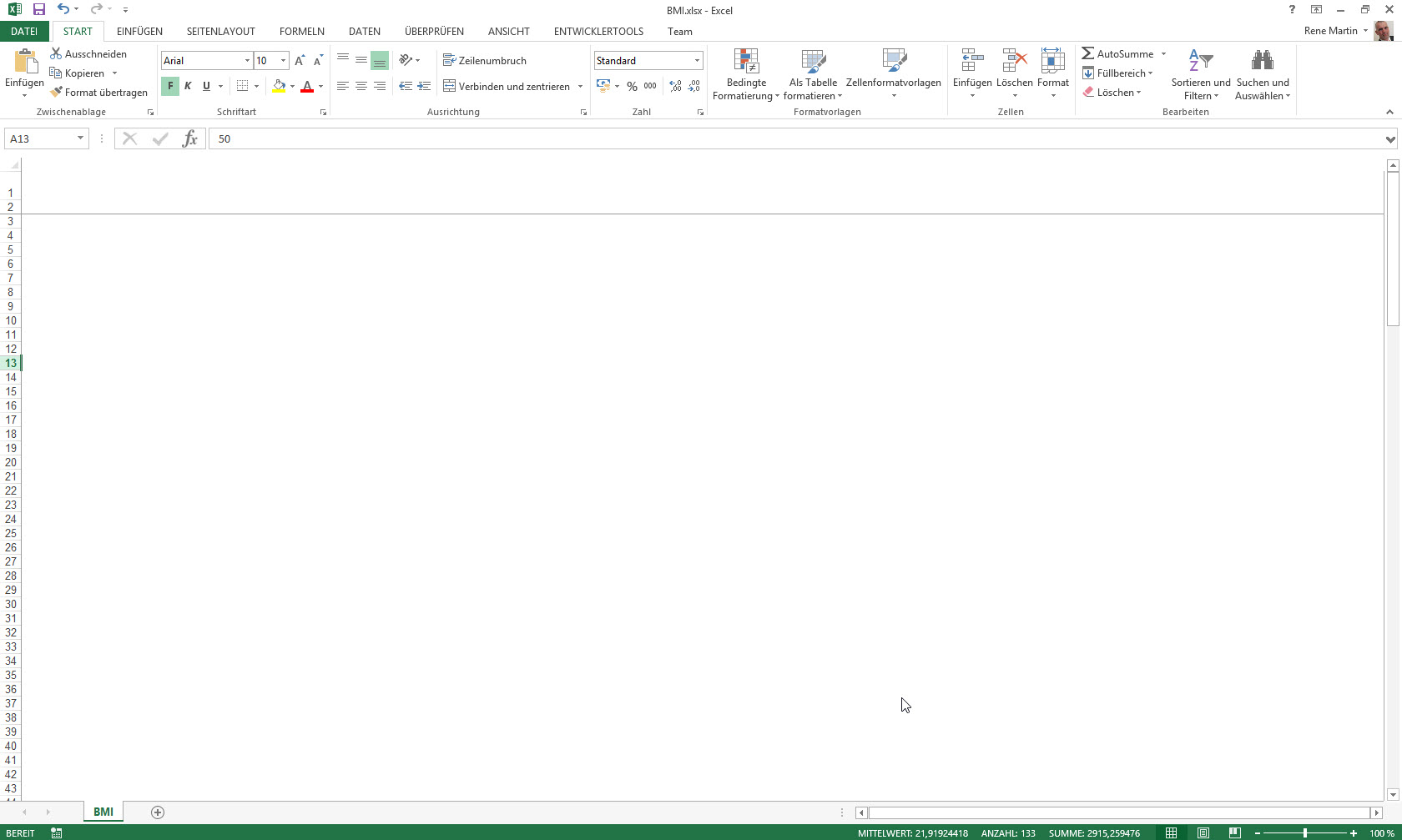1402x840 pixels.
Task: Open the DATEI menu tab
Action: [24, 32]
